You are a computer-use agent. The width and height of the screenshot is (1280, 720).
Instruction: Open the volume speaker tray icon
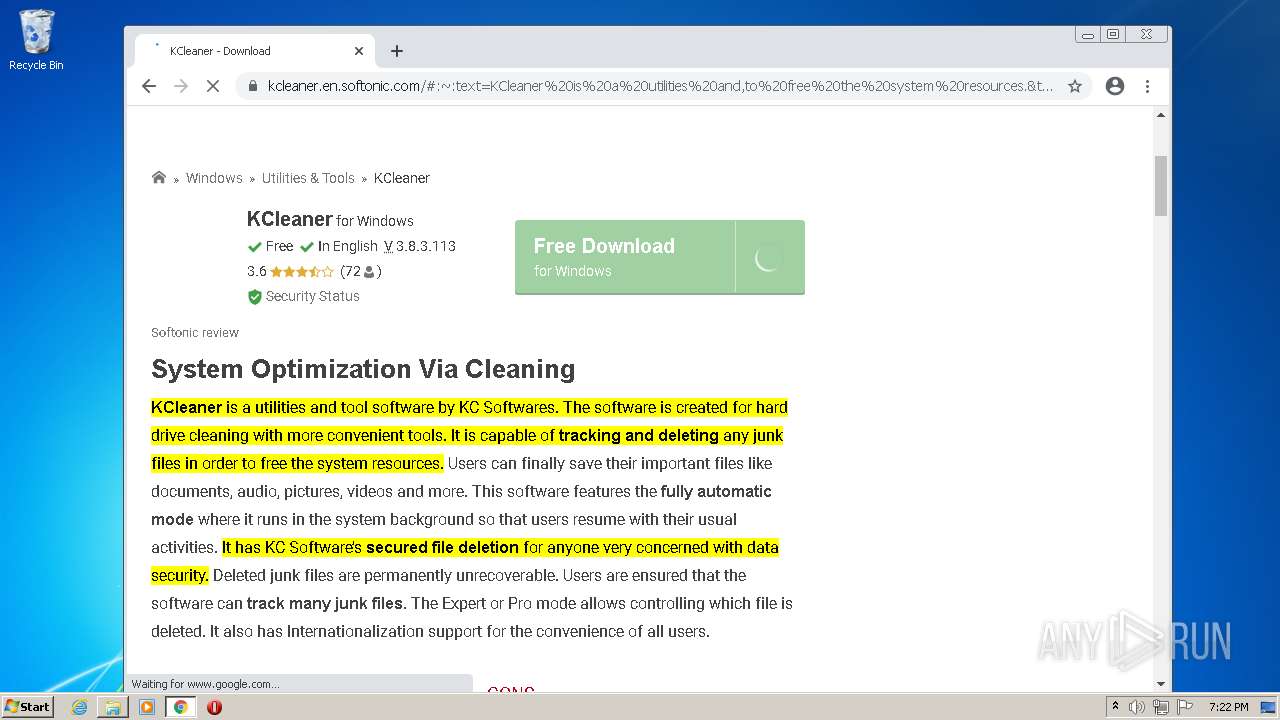tap(1137, 707)
